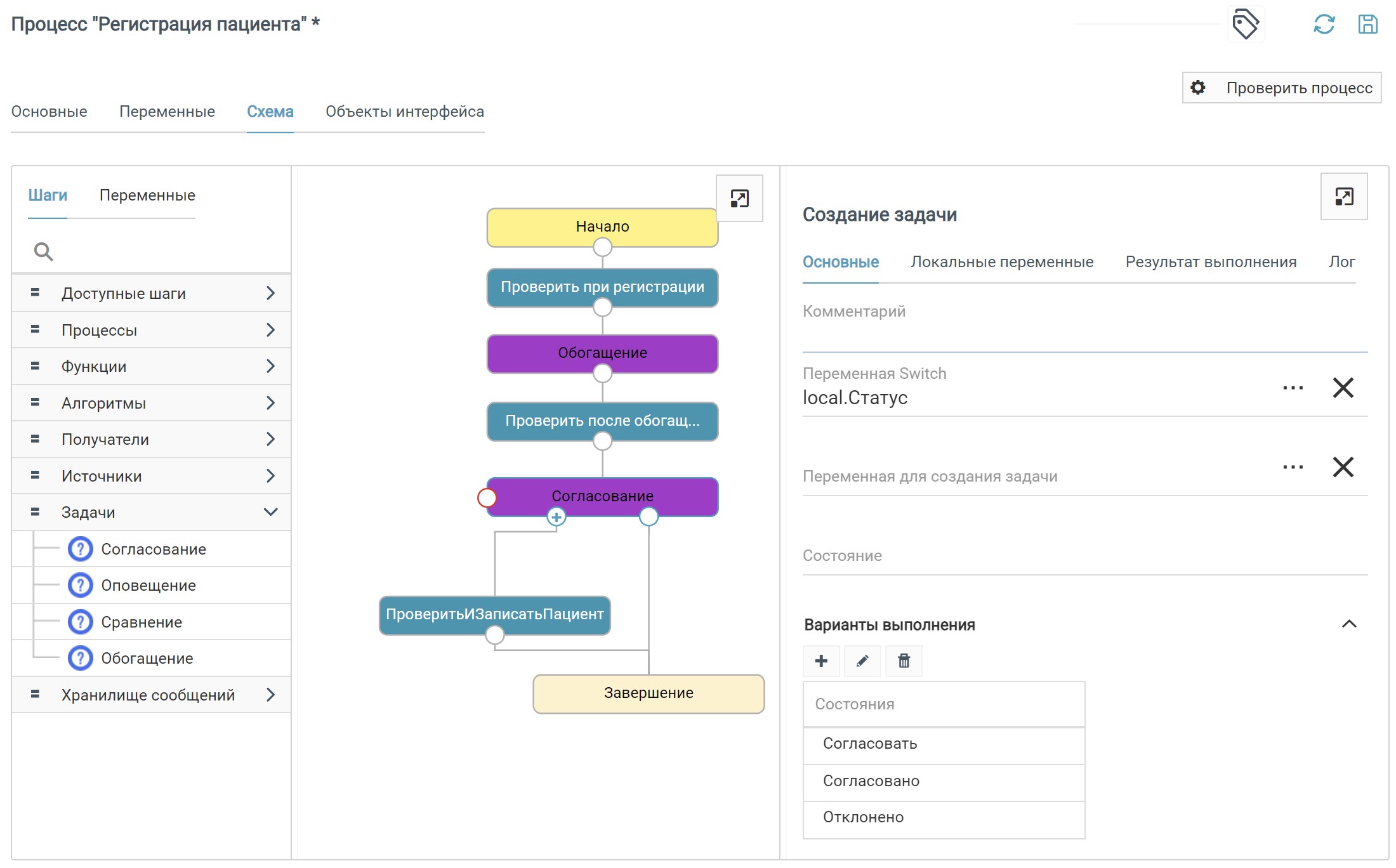Delete the variant with the trash icon
The height and width of the screenshot is (868, 1396).
tap(904, 661)
